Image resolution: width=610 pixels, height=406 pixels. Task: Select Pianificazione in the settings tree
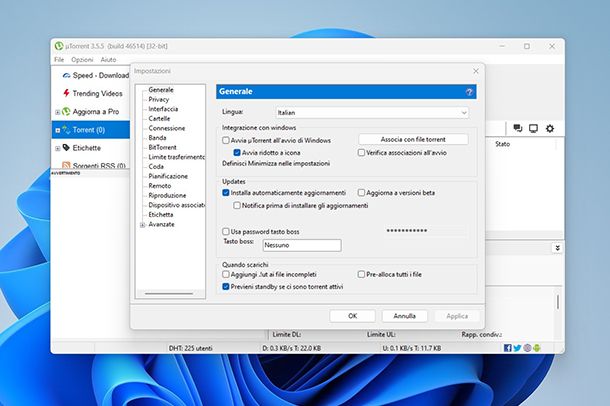(168, 176)
